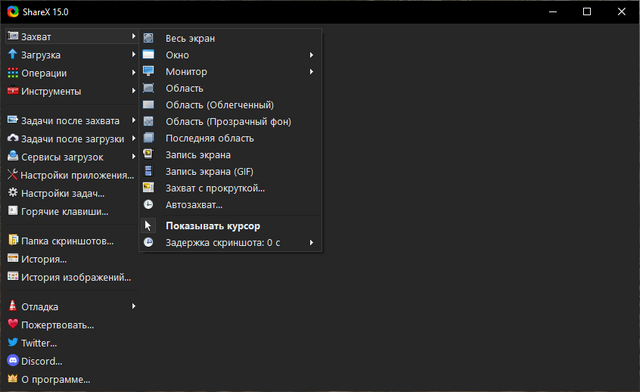Click the fullscreen capture icon beside Весь экран
640x392 pixels.
pos(148,38)
